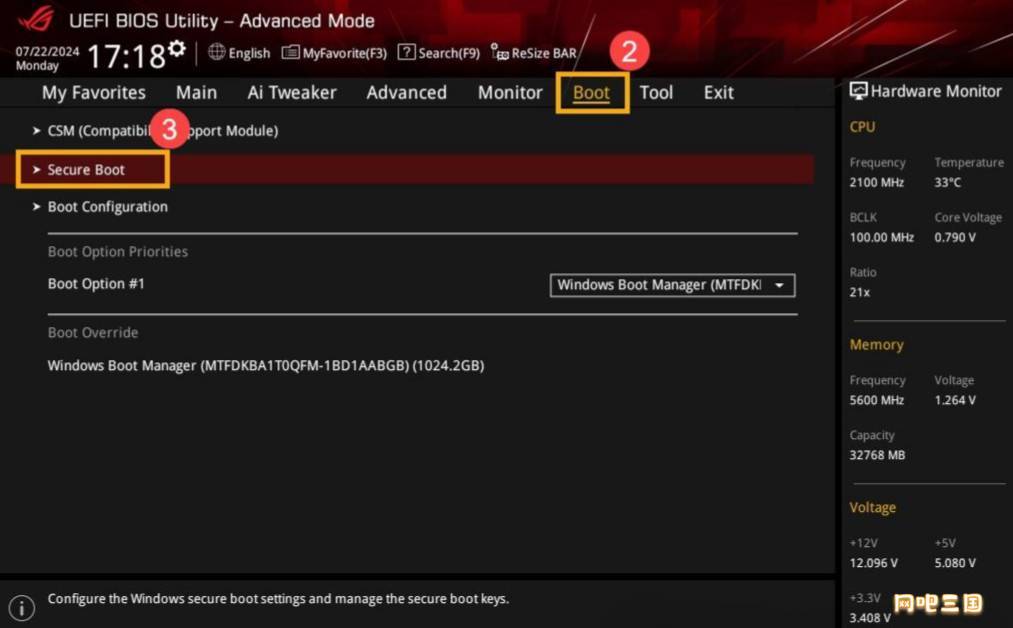Click the ReSize BAR icon
This screenshot has width=1013, height=628.
(x=499, y=53)
